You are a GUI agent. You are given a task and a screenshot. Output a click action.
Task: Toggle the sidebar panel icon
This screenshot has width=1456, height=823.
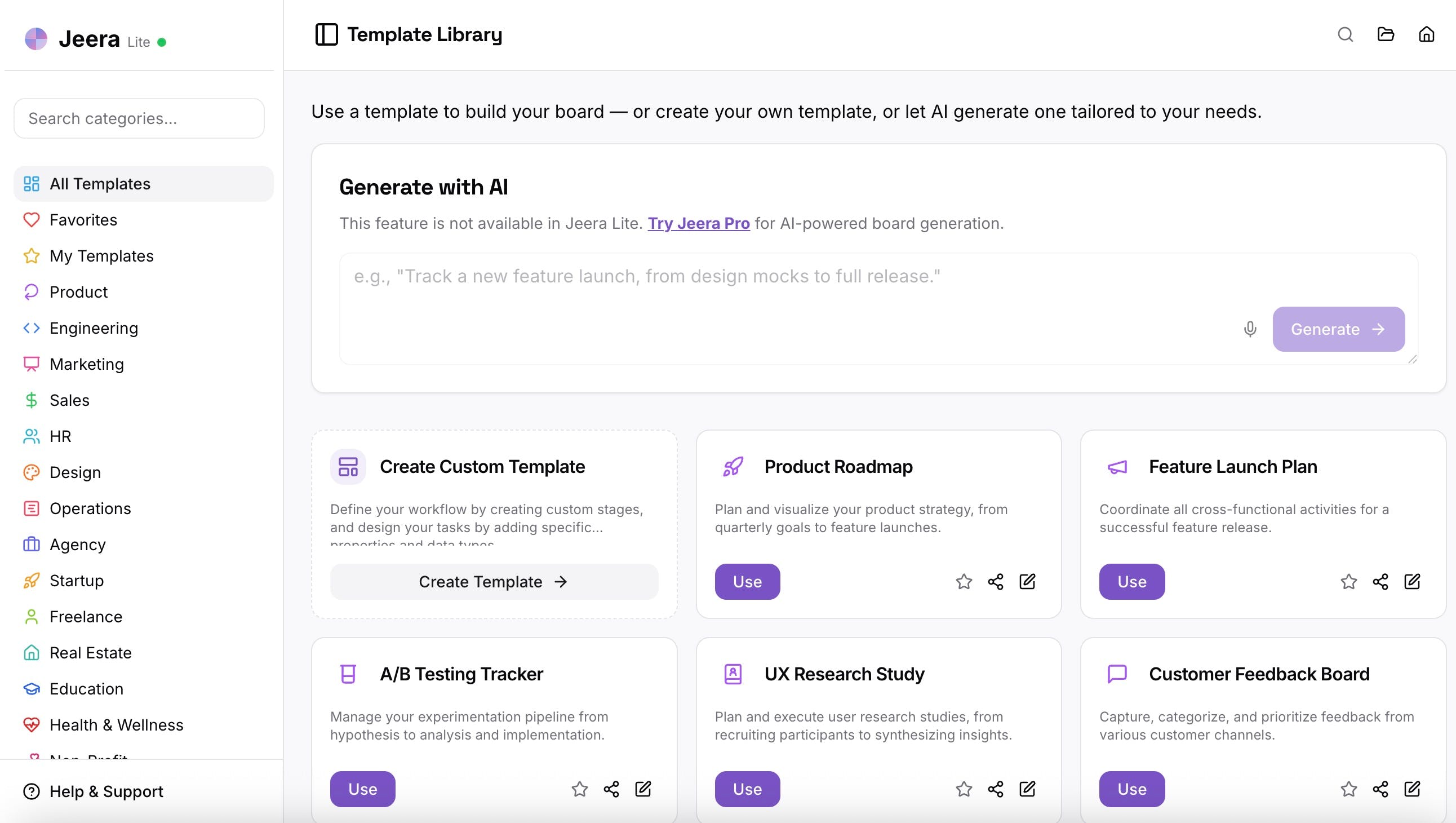pyautogui.click(x=326, y=34)
